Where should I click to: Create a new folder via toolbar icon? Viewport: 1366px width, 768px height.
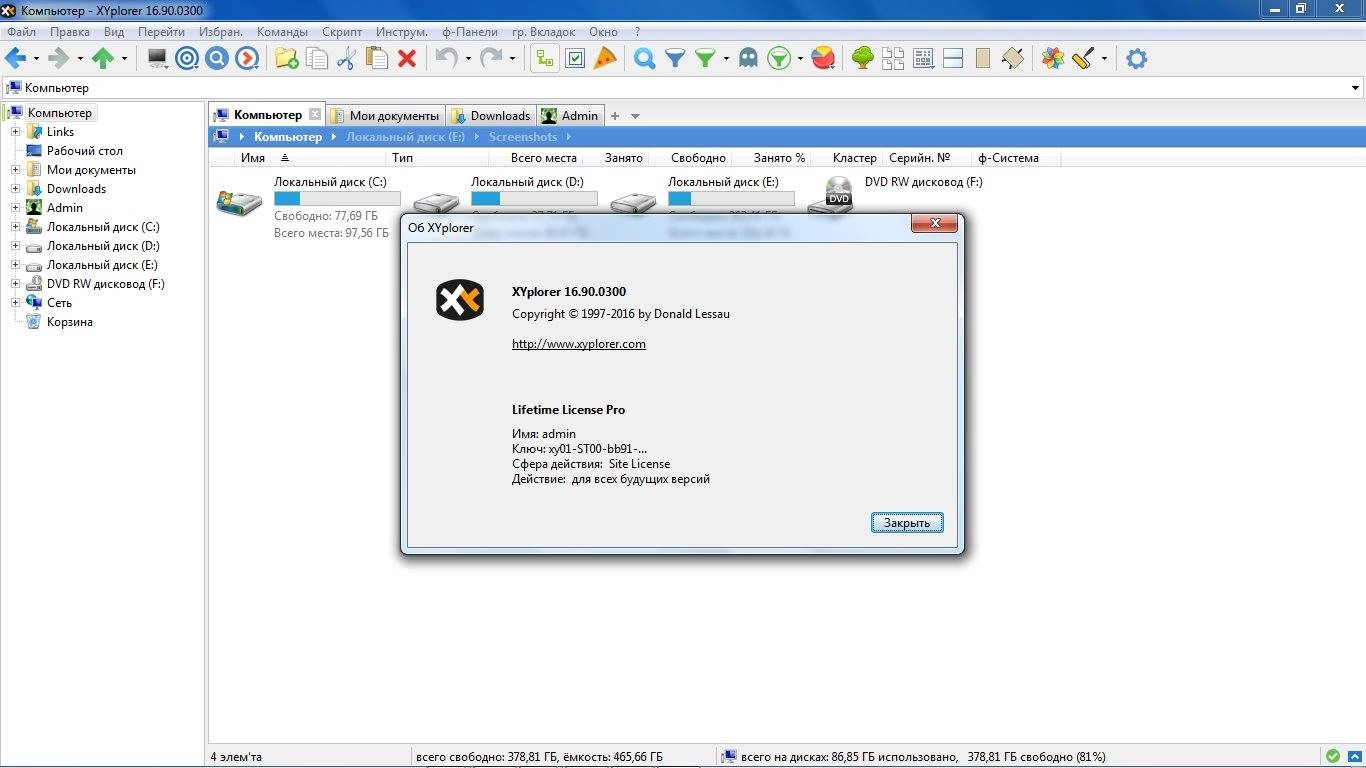[x=287, y=59]
